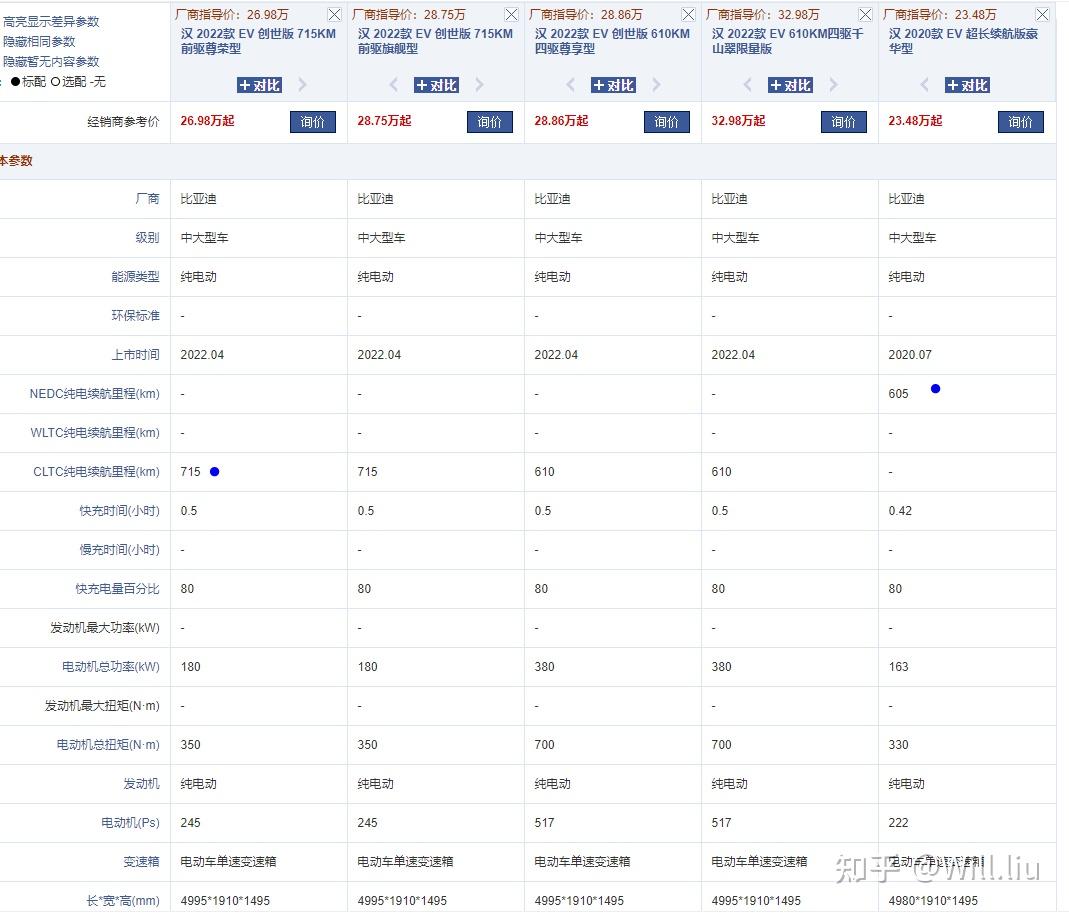Viewport: 1069px width, 913px height.
Task: Select the 变速箱 row label
Action: pos(141,861)
